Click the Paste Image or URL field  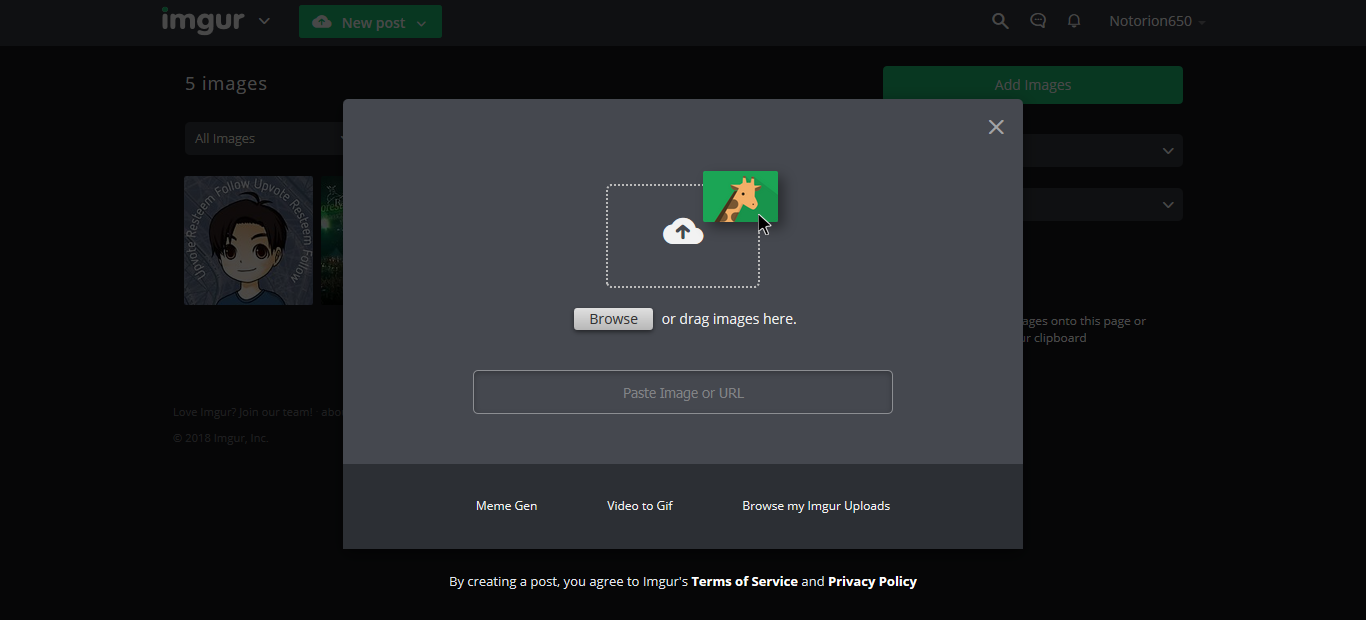click(682, 392)
